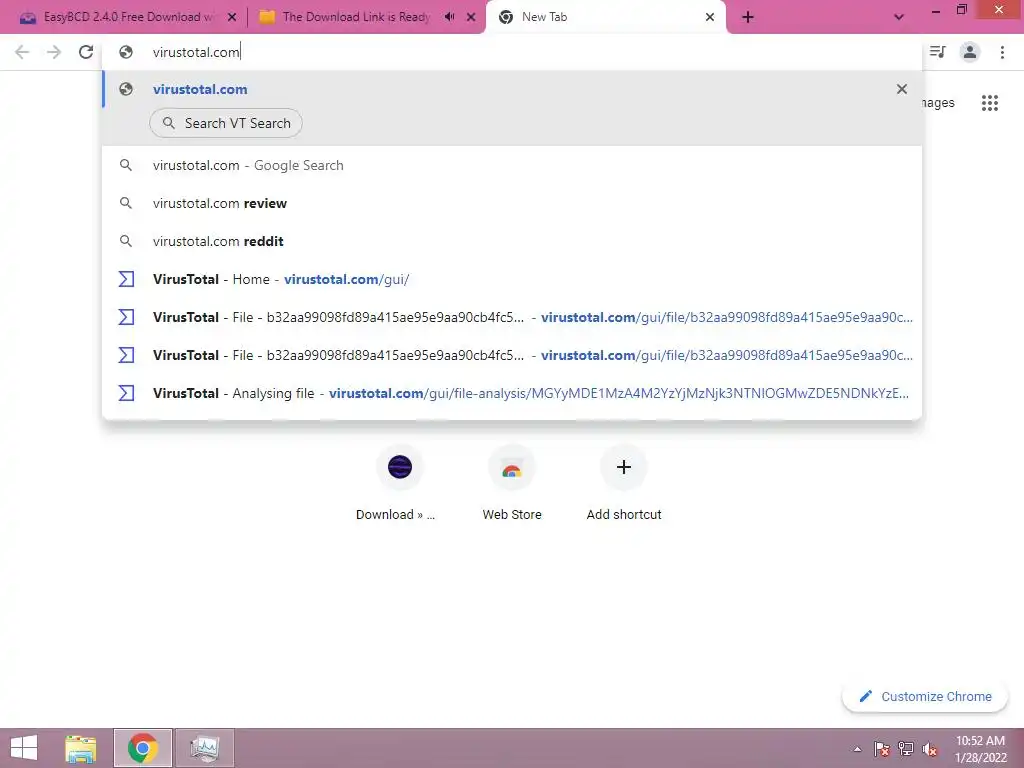Open the Chrome three-dot menu
The image size is (1024, 768).
pos(1002,52)
